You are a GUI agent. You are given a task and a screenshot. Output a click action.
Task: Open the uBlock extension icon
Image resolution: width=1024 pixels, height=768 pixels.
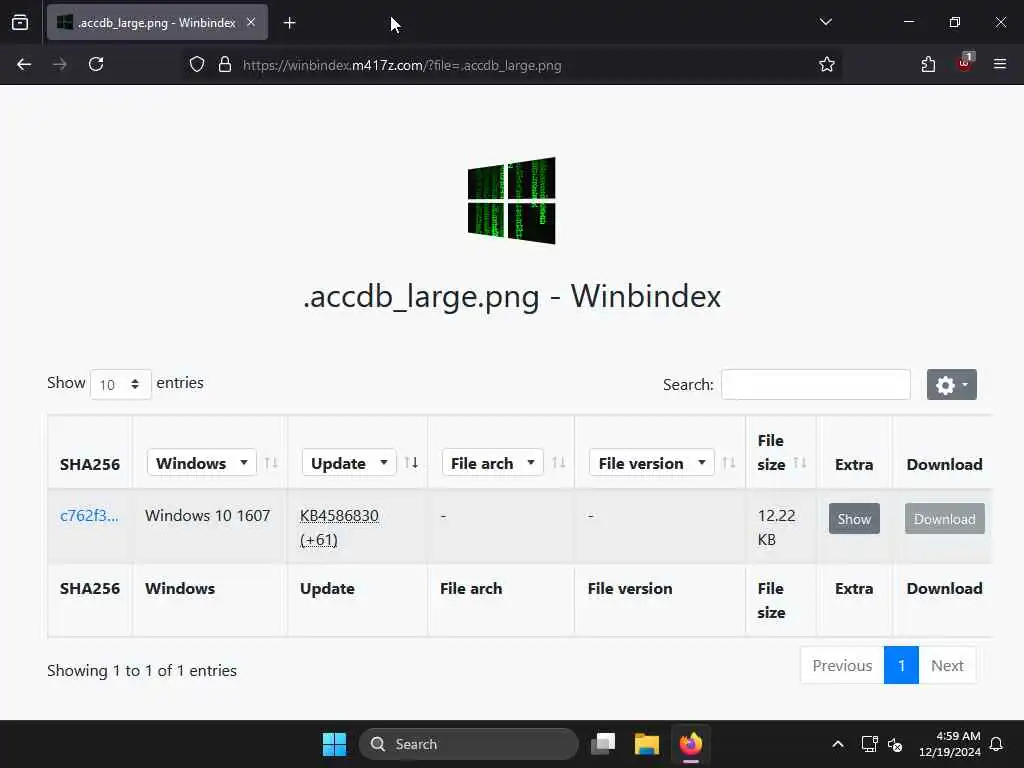coord(965,63)
